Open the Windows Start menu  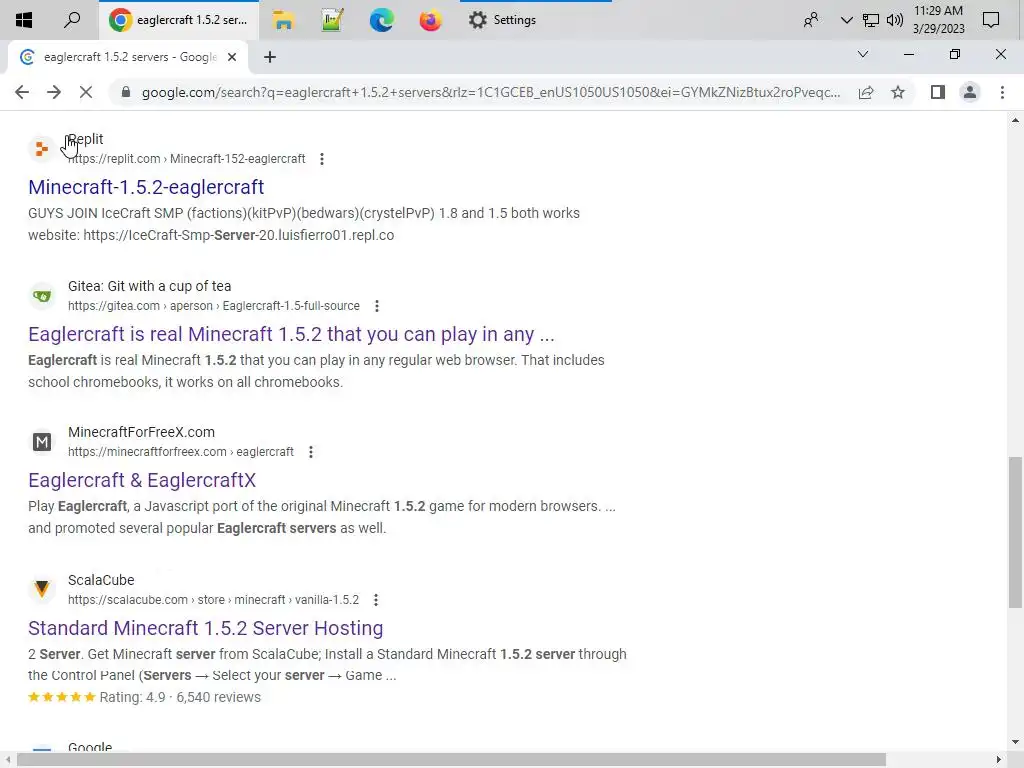point(24,20)
